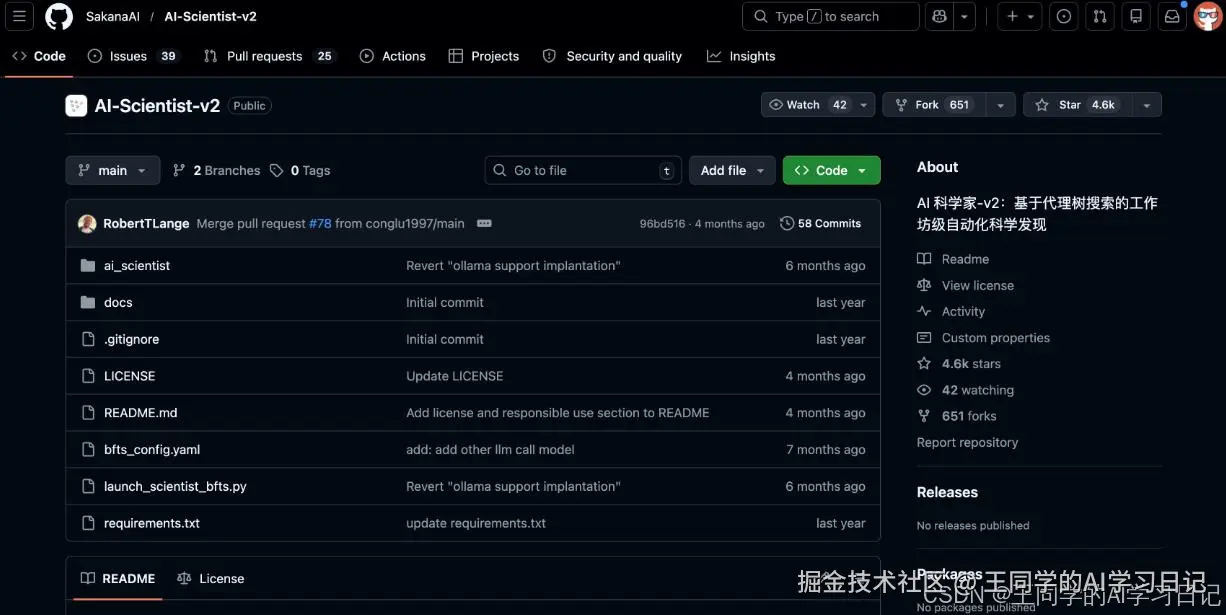The width and height of the screenshot is (1226, 615).
Task: Open the user avatar menu
Action: point(1208,16)
